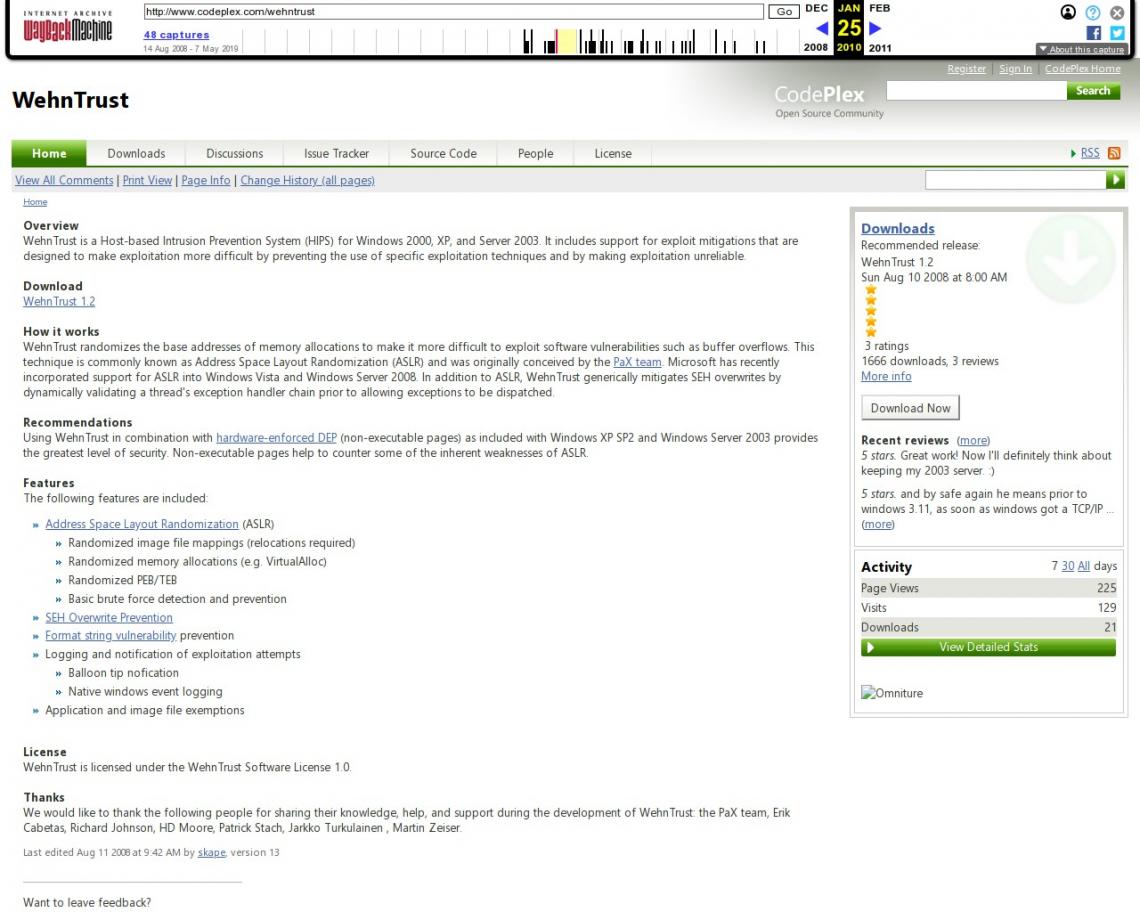Open View All Comments
Screen dimensions: 1140x912
(64, 180)
